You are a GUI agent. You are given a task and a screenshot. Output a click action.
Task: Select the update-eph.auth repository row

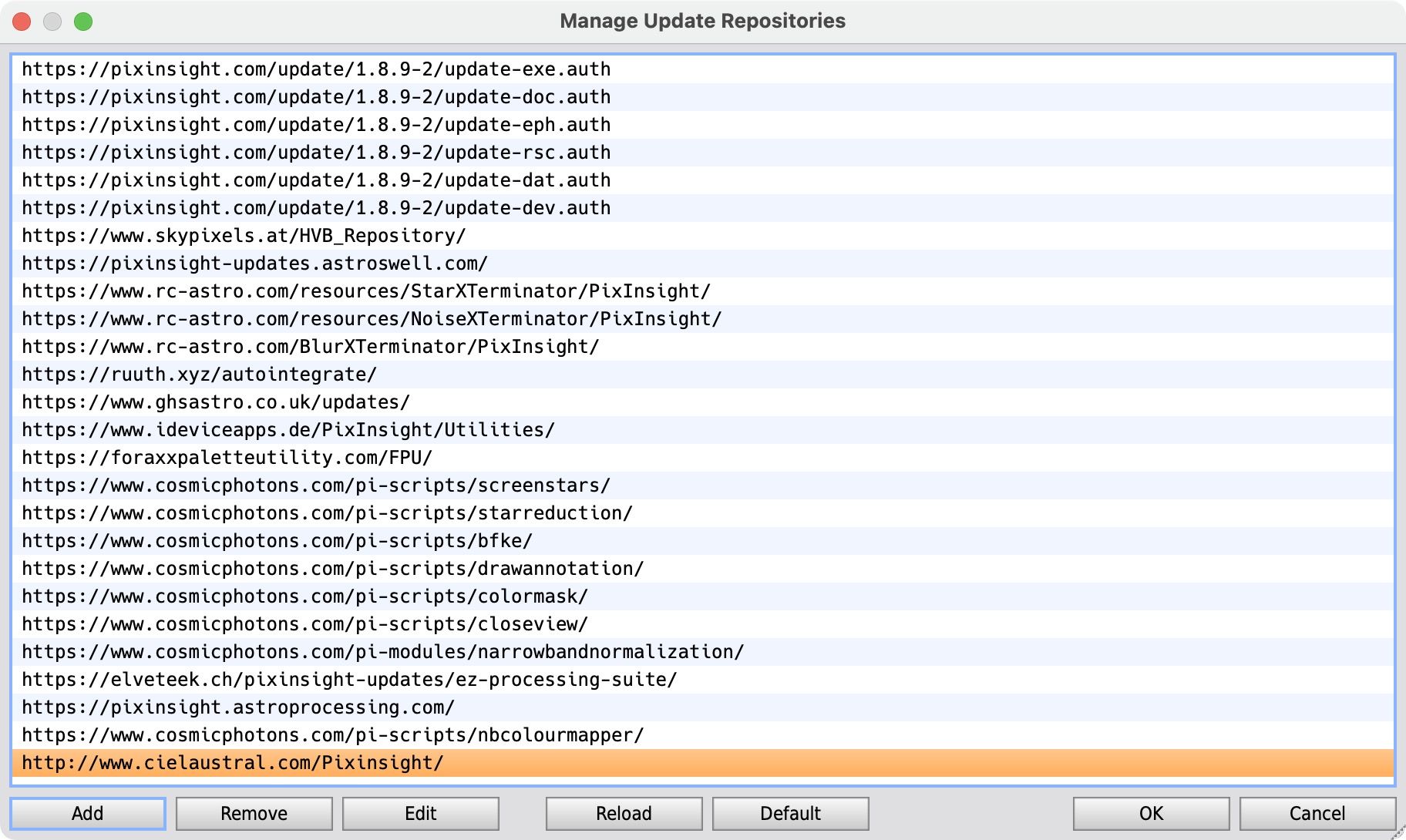tap(703, 125)
